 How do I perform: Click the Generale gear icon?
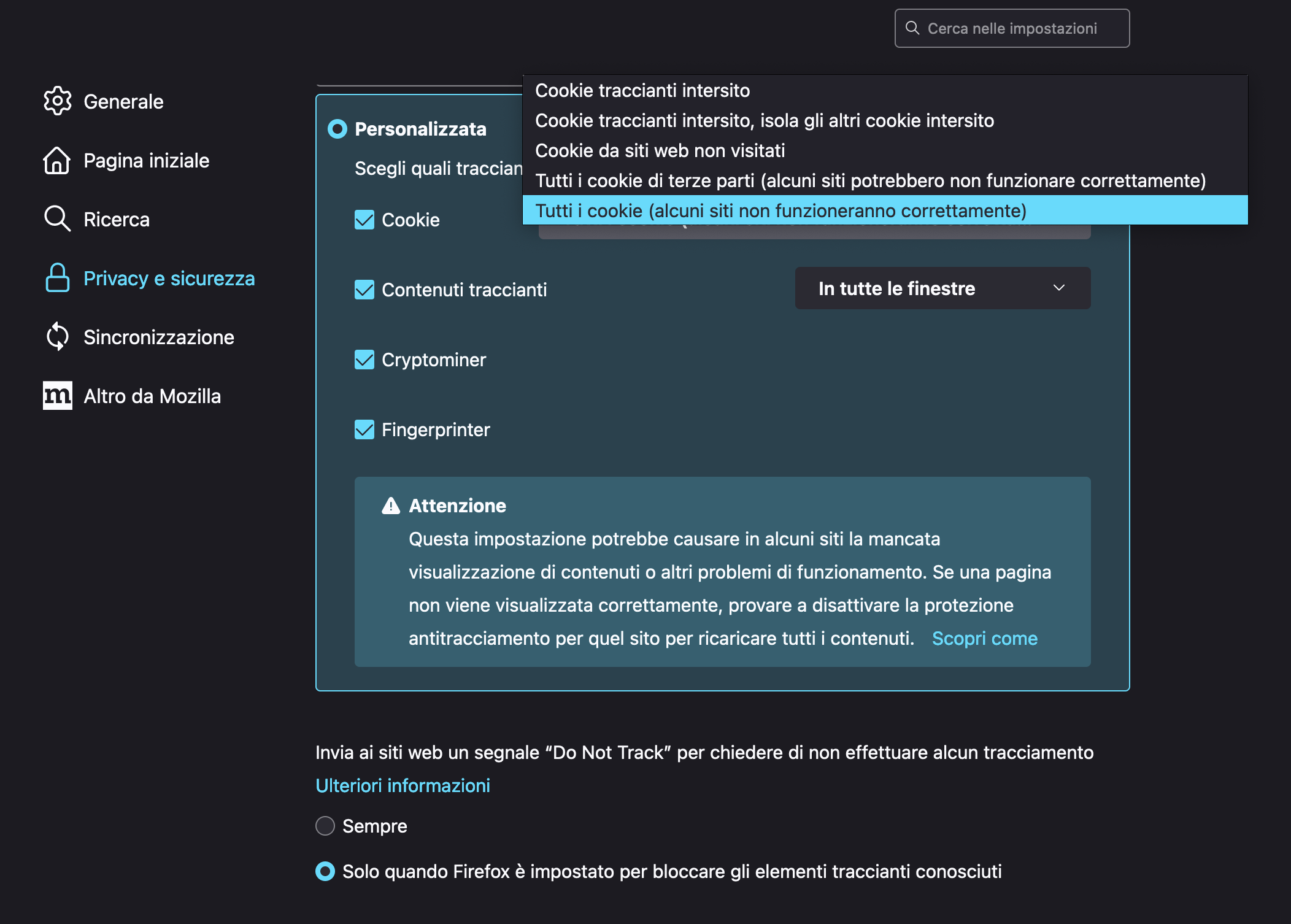57,101
